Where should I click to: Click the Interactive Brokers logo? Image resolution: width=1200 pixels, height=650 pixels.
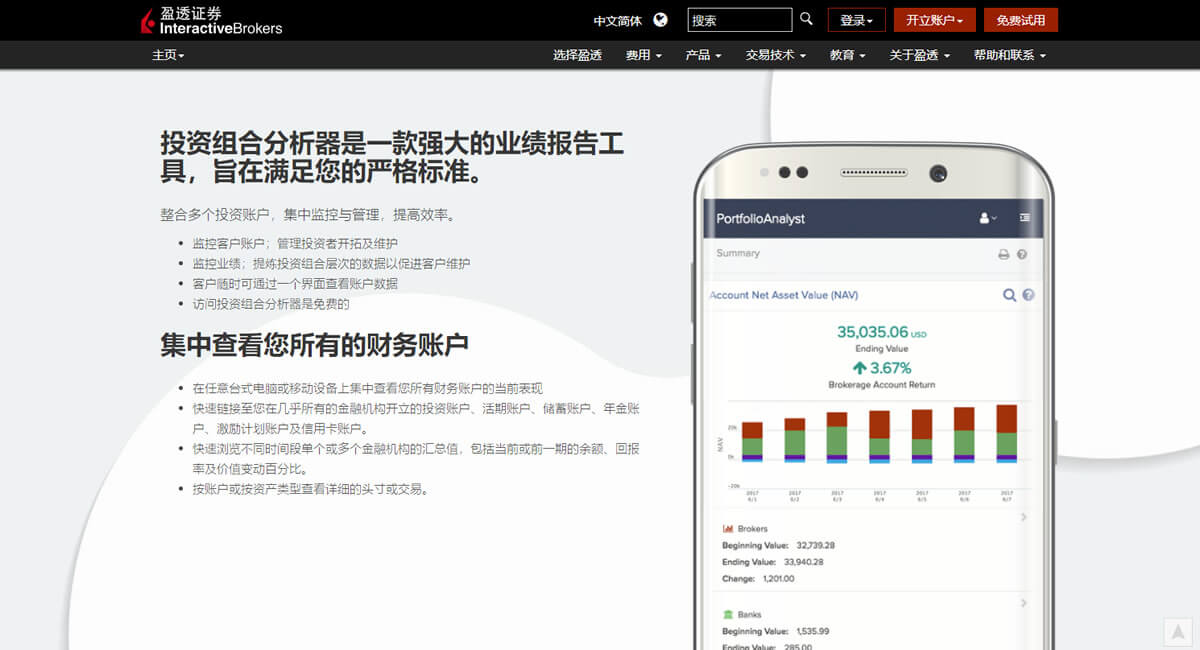[211, 21]
